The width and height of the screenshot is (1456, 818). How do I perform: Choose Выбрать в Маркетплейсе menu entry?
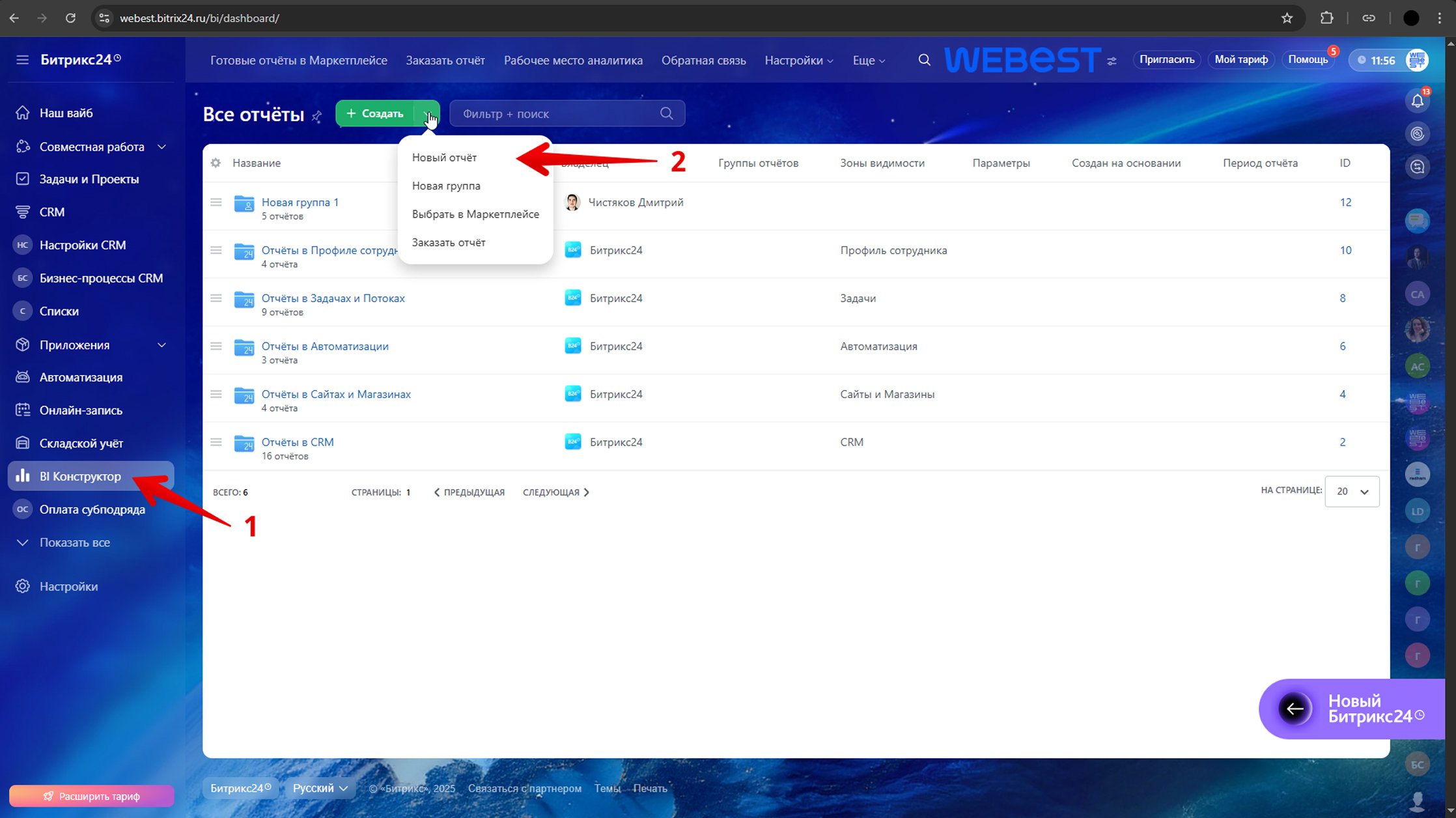(475, 214)
